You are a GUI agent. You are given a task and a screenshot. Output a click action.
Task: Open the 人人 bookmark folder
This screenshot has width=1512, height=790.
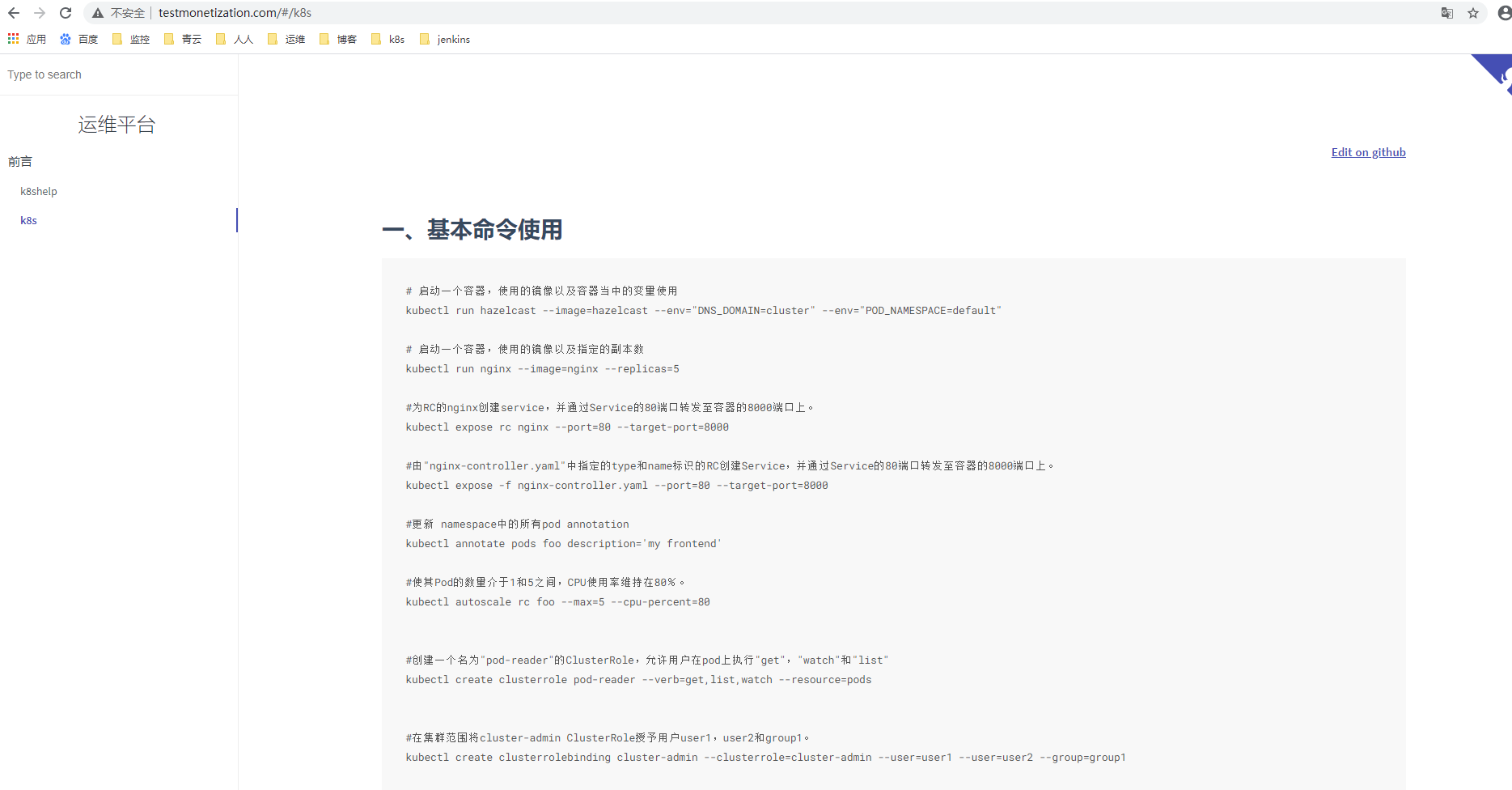(x=235, y=39)
